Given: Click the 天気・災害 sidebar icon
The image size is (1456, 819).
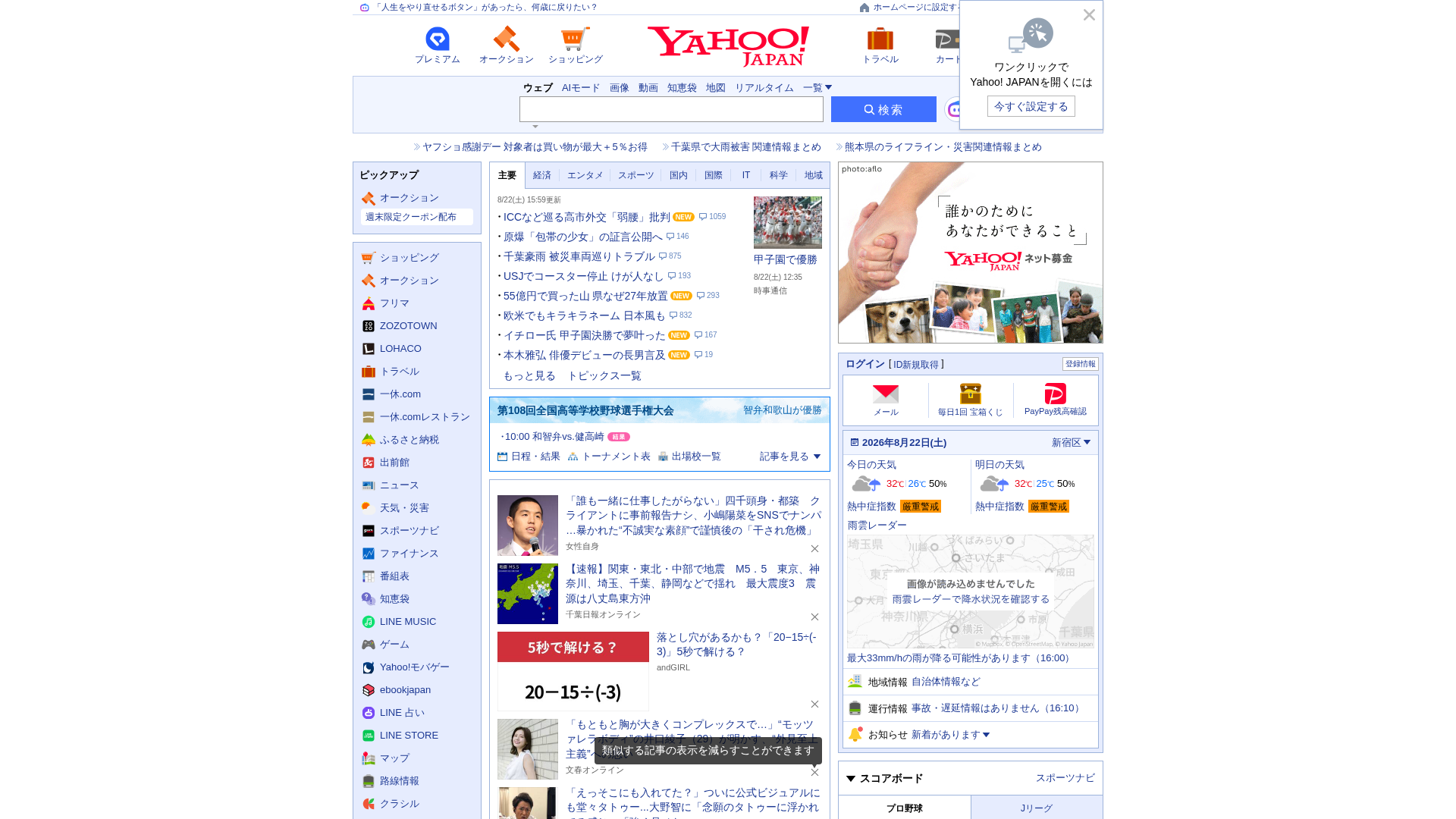Looking at the screenshot, I should point(369,508).
